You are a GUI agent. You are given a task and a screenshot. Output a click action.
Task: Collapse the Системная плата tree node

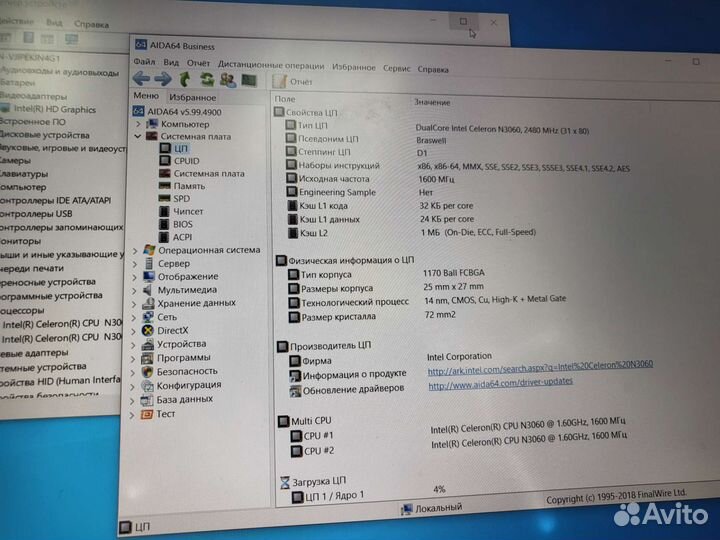[x=137, y=136]
